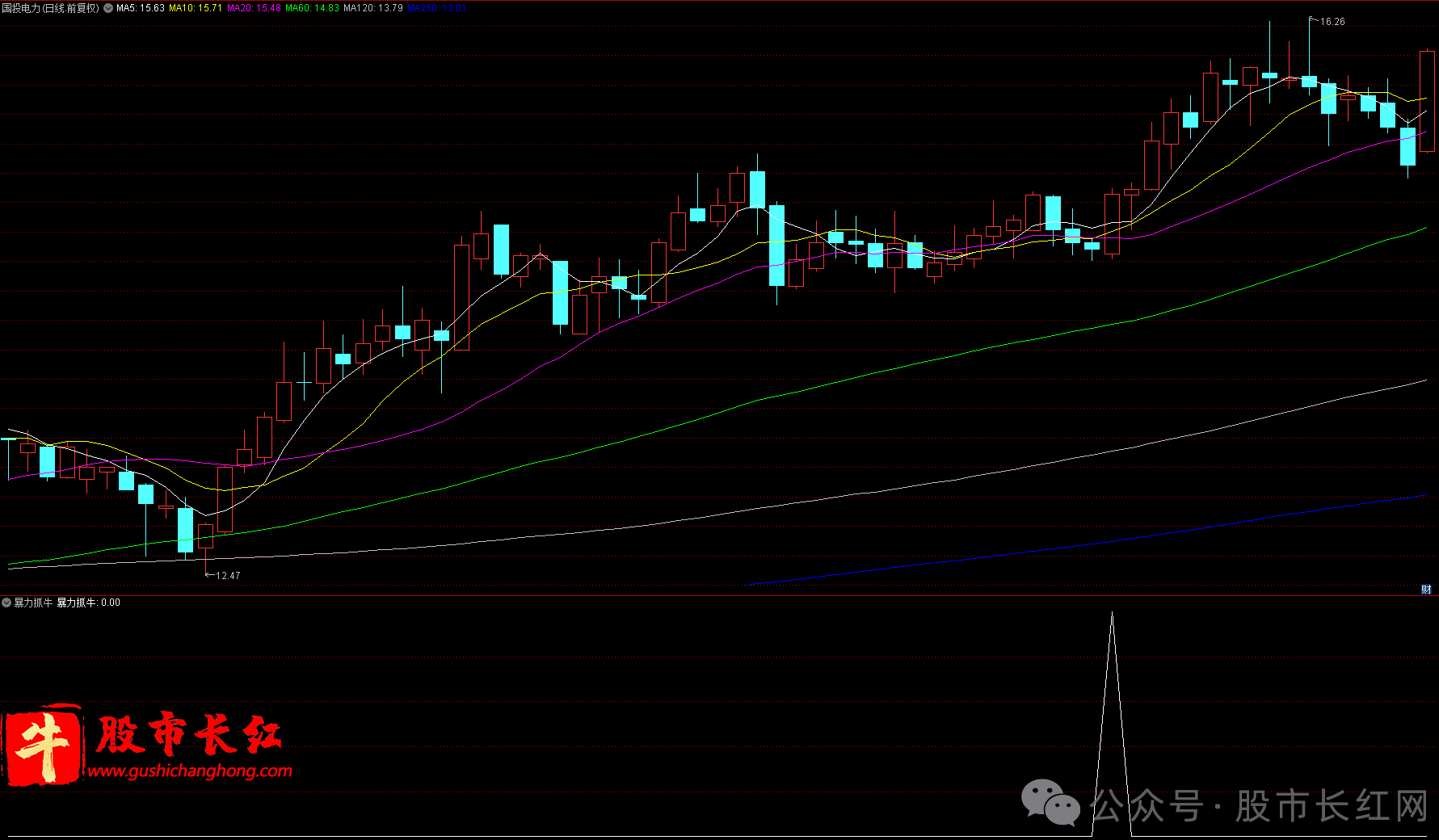Click the 暴力抓牛: 0.00 value readout
This screenshot has height=840, width=1439.
[x=88, y=603]
